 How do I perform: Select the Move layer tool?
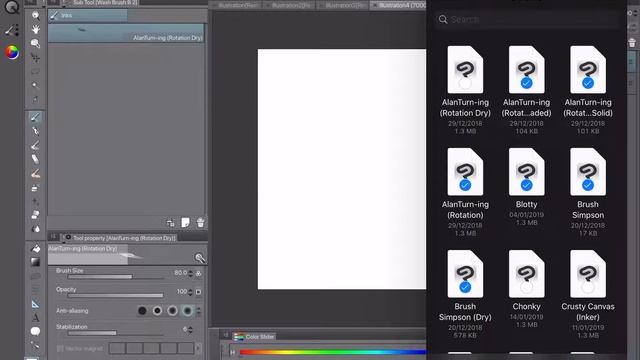(x=36, y=58)
